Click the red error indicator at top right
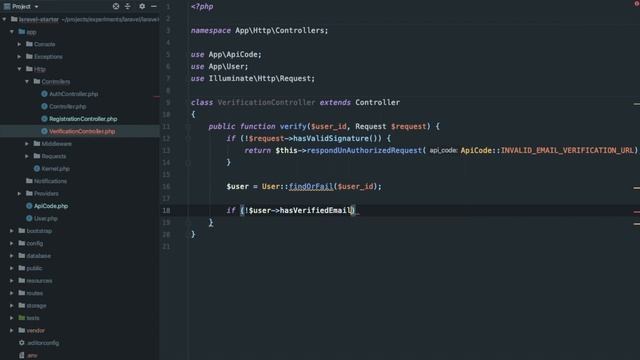 tap(637, 3)
